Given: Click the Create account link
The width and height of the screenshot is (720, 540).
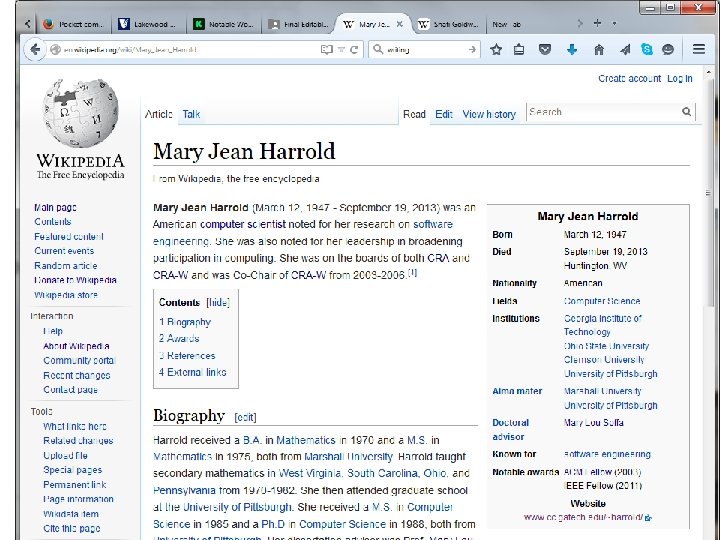Looking at the screenshot, I should (x=629, y=79).
